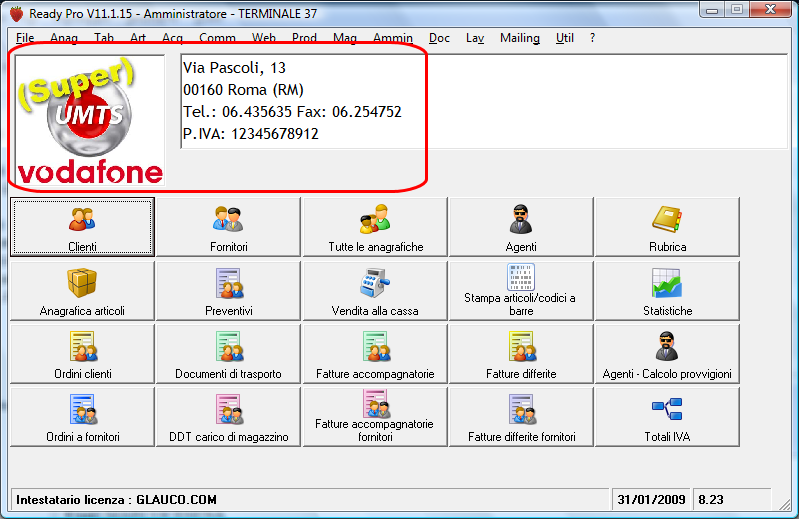This screenshot has height=519, width=799.
Task: Open Anagrafica articoli box icon
Action: (82, 291)
